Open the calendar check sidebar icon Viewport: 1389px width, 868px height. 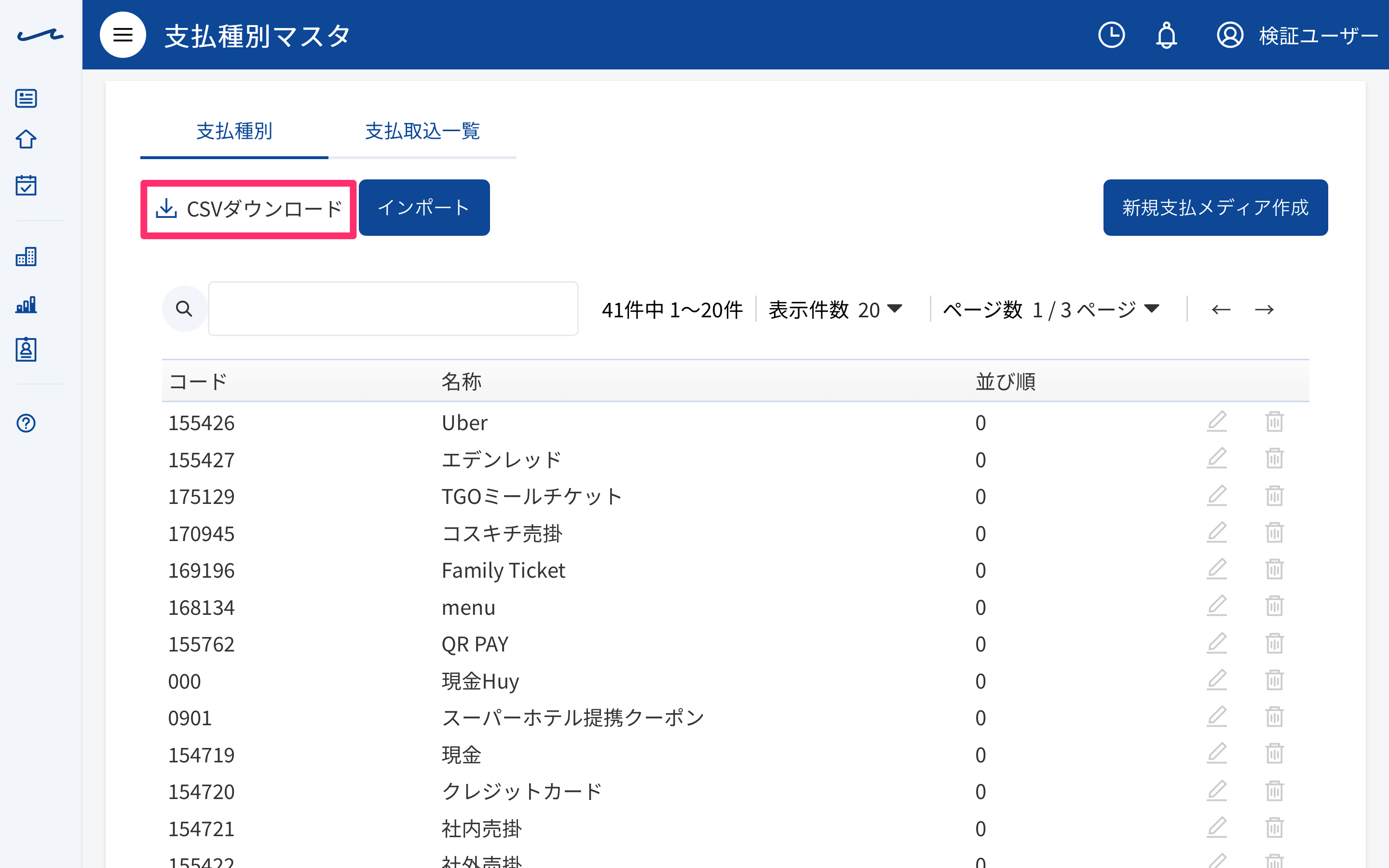click(x=26, y=186)
